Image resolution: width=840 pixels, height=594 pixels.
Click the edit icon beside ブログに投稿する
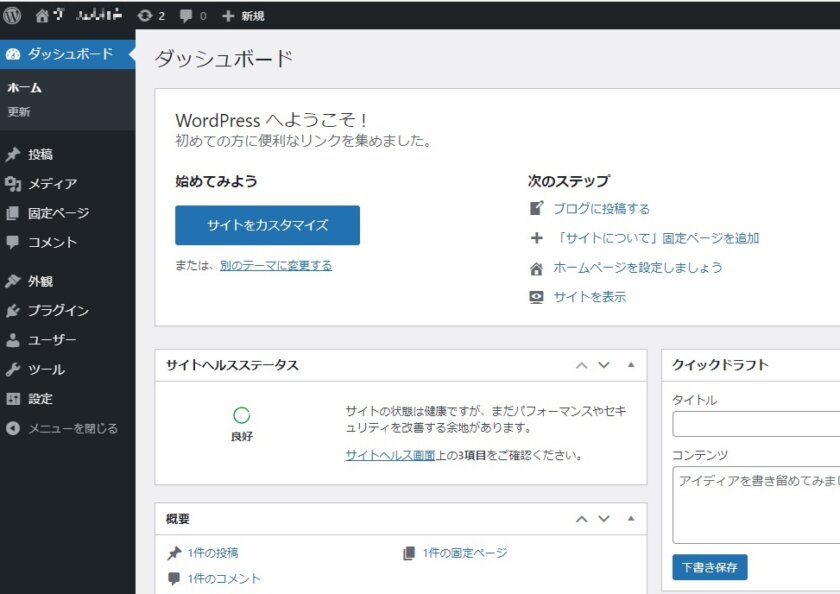536,208
